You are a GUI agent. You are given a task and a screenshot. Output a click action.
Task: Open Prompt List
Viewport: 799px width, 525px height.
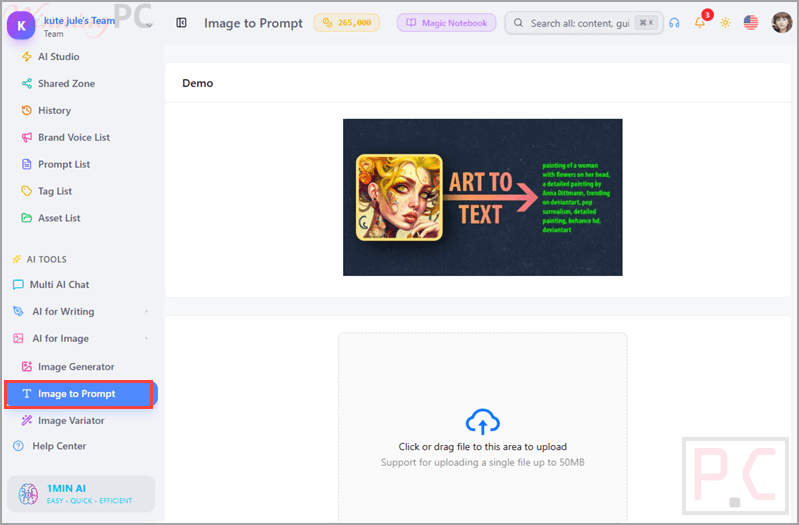pos(64,164)
